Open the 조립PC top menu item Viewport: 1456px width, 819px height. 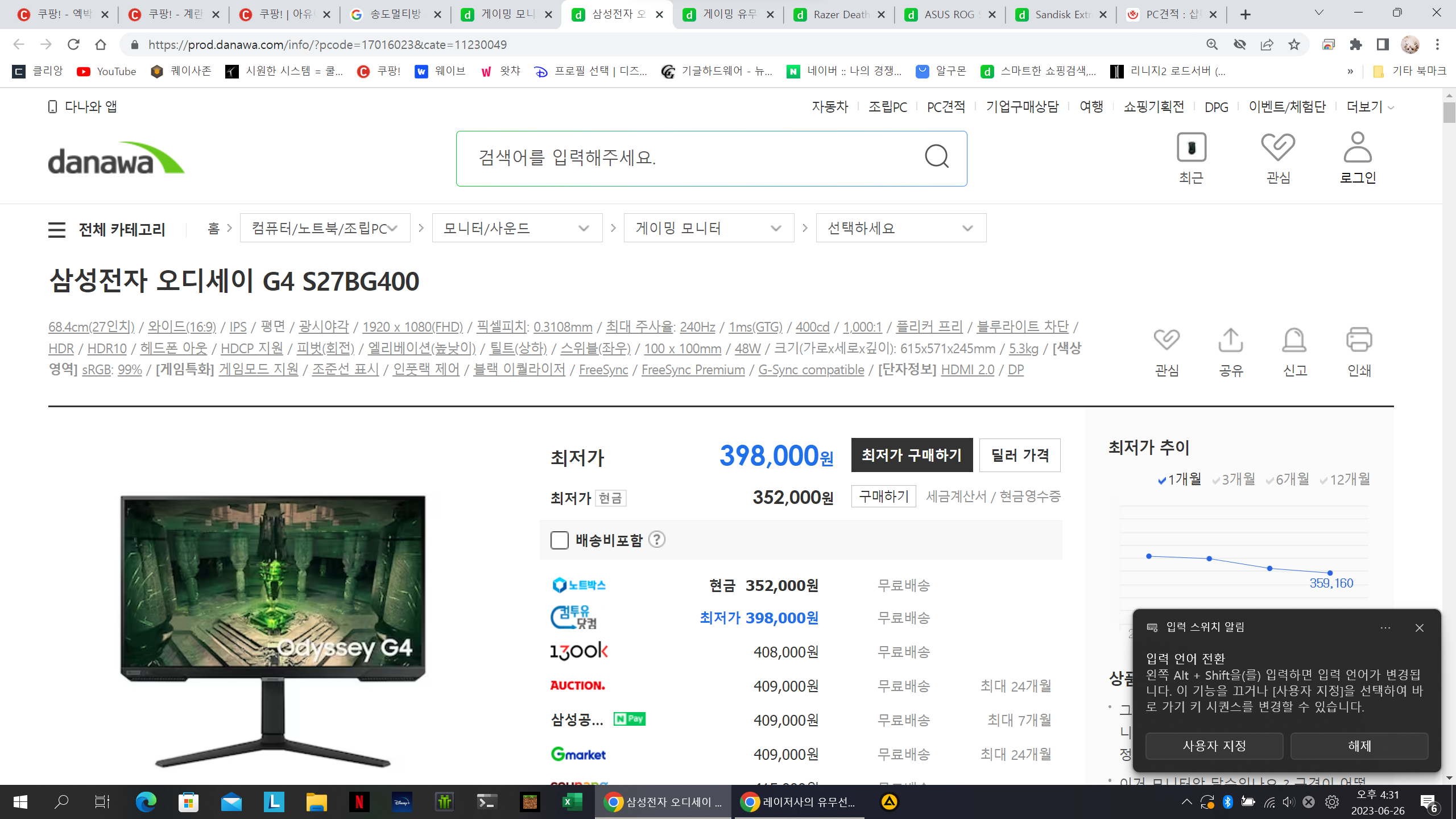887,107
